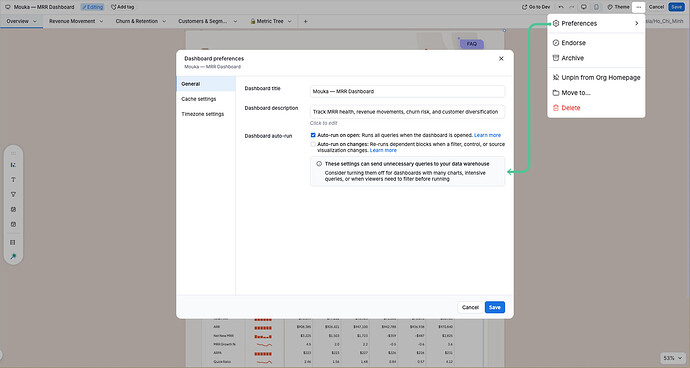690x368 pixels.
Task: Click the top bar Cancel button
Action: (x=656, y=7)
